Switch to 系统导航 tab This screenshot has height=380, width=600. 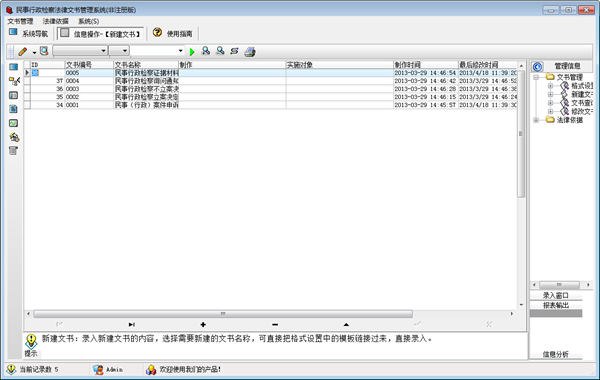(29, 33)
